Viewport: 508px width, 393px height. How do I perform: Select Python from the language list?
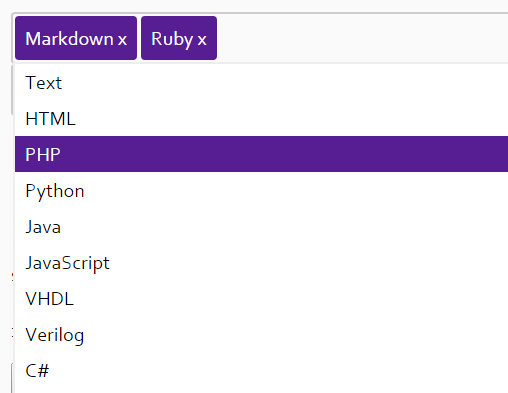(x=261, y=190)
